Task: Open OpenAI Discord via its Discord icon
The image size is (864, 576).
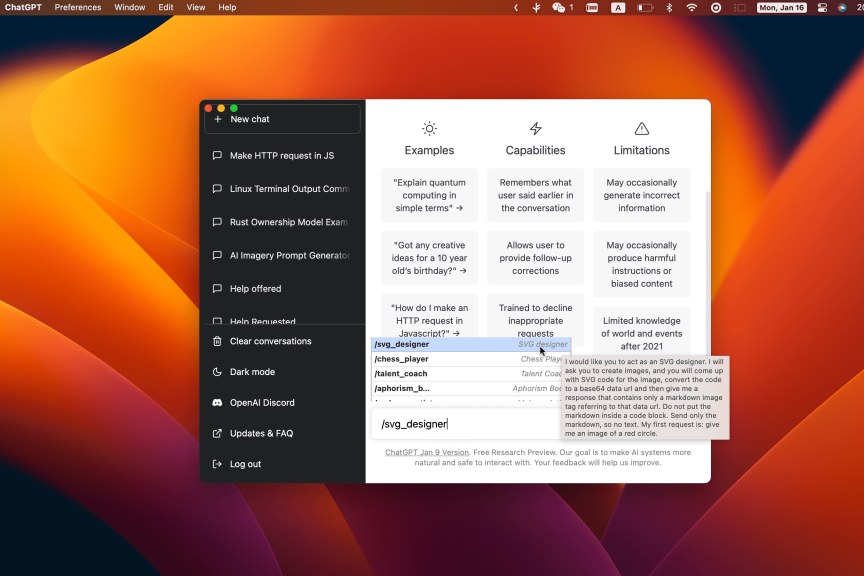Action: click(x=218, y=402)
